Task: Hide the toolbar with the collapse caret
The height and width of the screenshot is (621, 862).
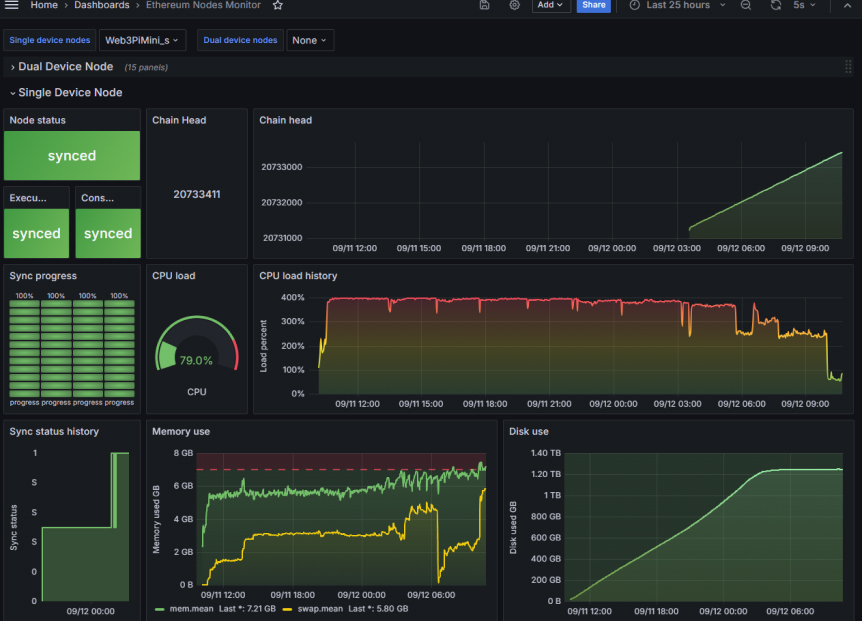Action: 845,6
